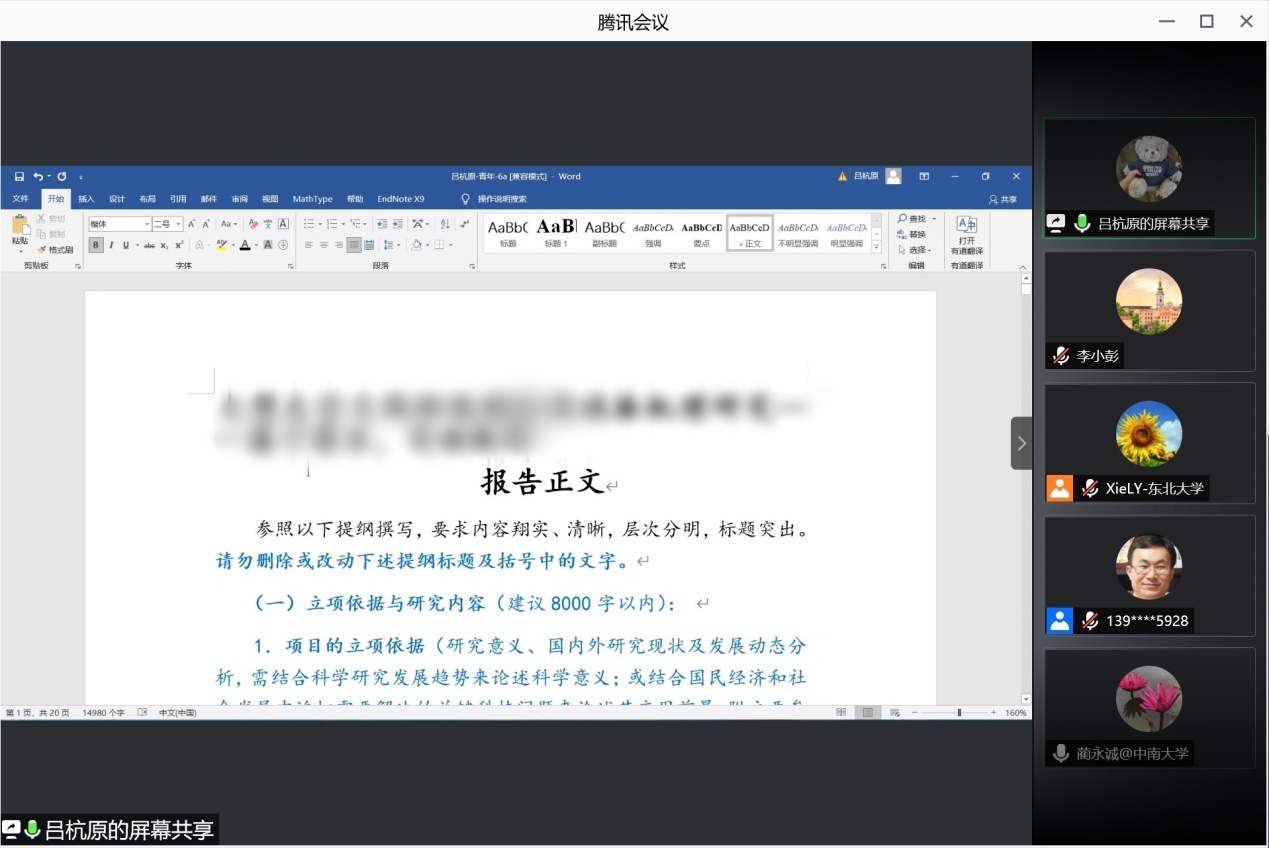Screen dimensions: 1269x848
Task: Toggle Bold formatting in the ribbon
Action: tap(96, 245)
